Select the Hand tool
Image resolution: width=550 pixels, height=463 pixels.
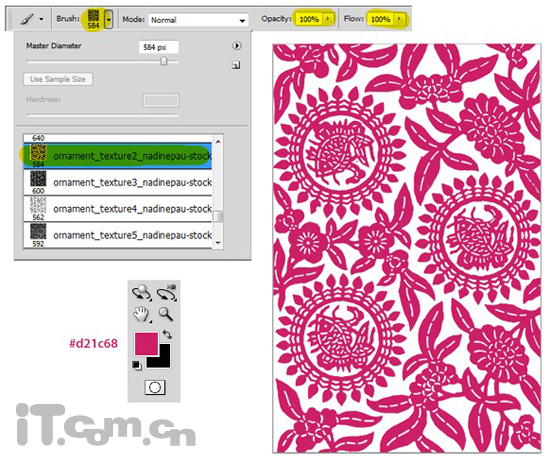tap(141, 314)
